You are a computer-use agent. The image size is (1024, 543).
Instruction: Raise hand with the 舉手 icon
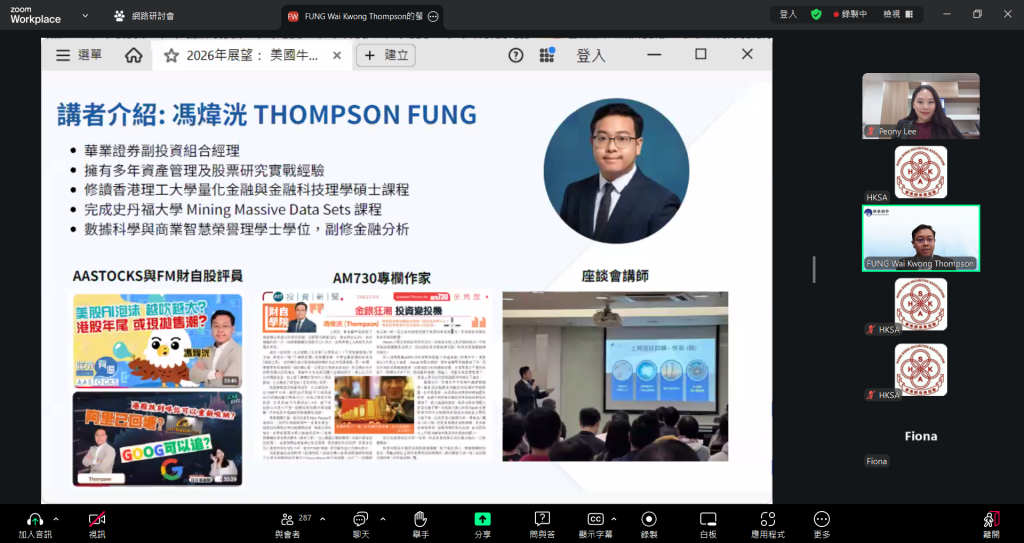coord(421,520)
